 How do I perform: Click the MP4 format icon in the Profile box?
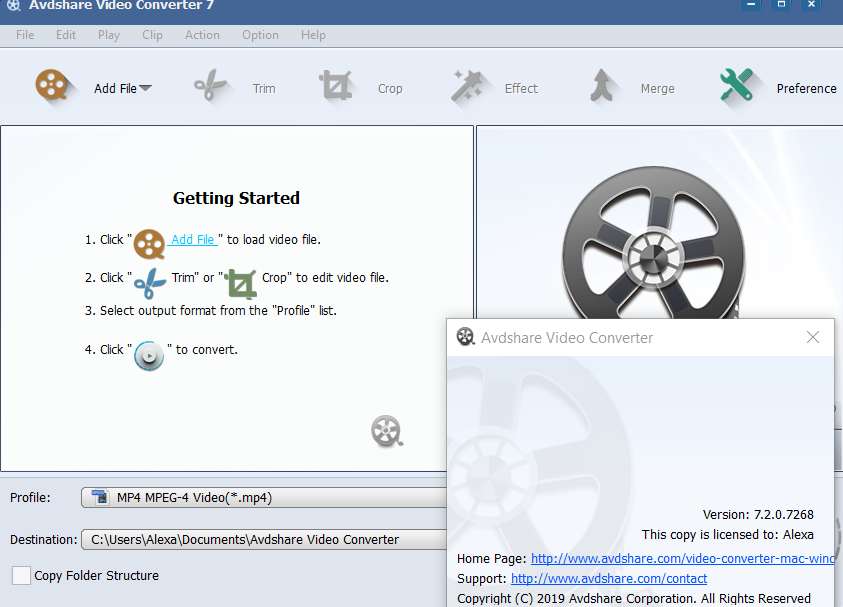[x=100, y=497]
